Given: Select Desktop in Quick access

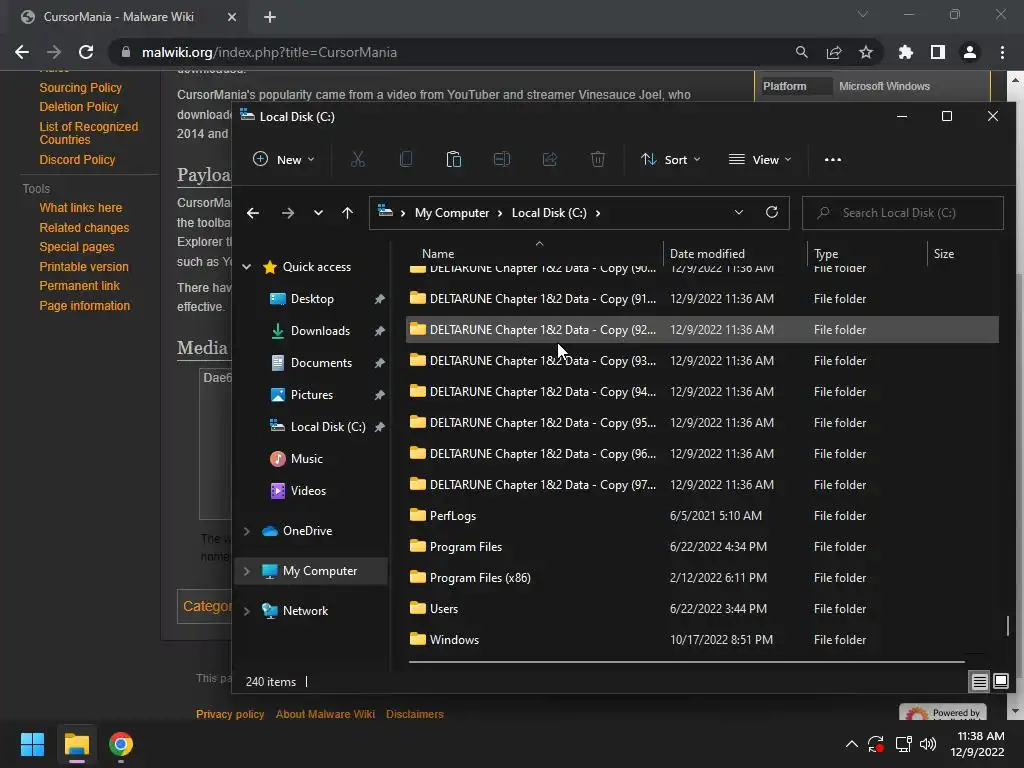Looking at the screenshot, I should [x=312, y=298].
